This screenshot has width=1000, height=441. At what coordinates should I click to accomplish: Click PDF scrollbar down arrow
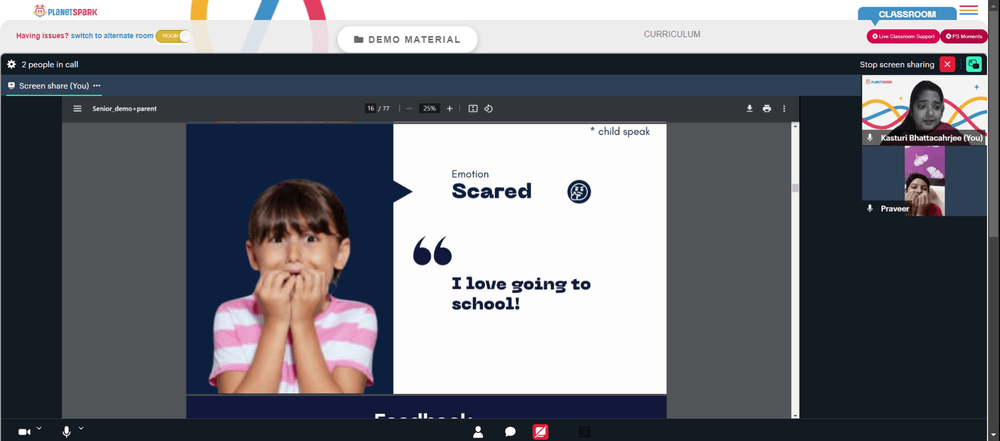pos(795,415)
